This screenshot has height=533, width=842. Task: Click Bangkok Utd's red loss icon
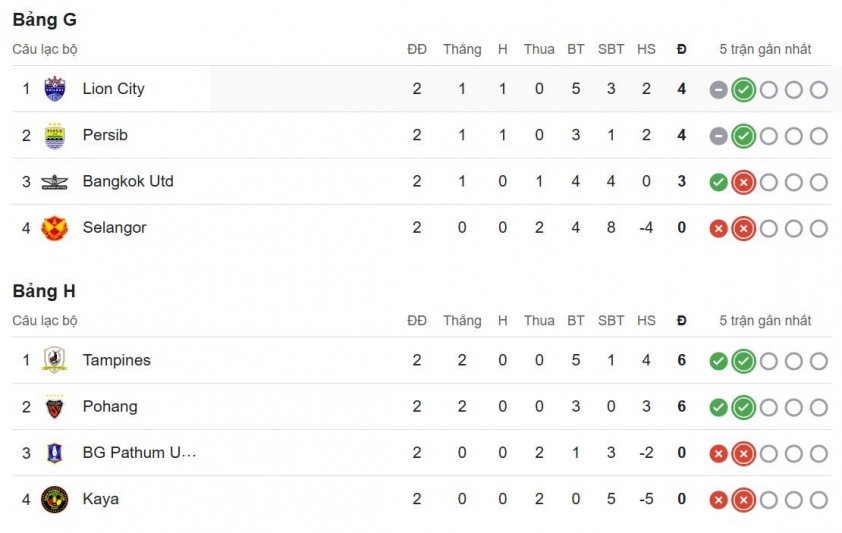point(743,182)
